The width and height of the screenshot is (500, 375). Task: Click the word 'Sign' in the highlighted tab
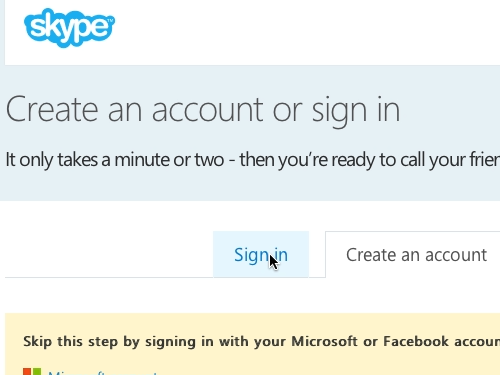pyautogui.click(x=251, y=256)
